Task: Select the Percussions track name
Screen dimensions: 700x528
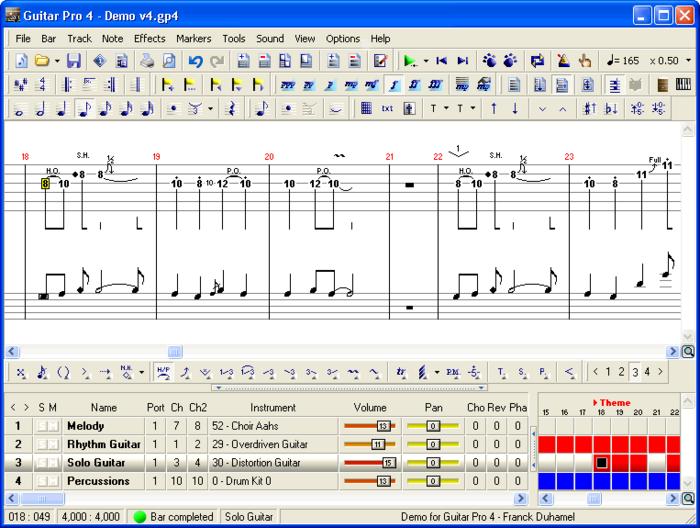Action: coord(98,481)
